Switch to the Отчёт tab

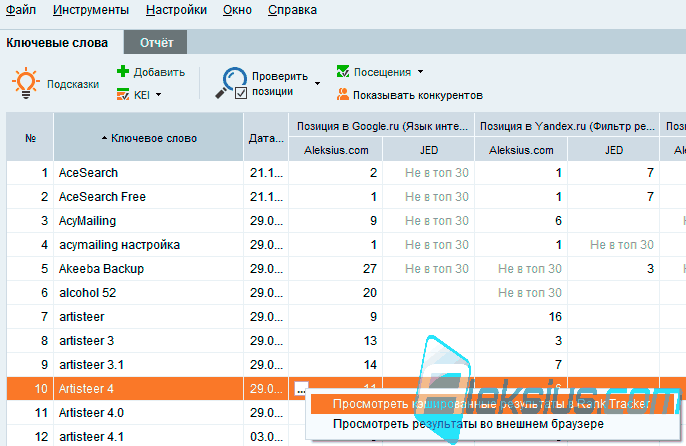(156, 42)
